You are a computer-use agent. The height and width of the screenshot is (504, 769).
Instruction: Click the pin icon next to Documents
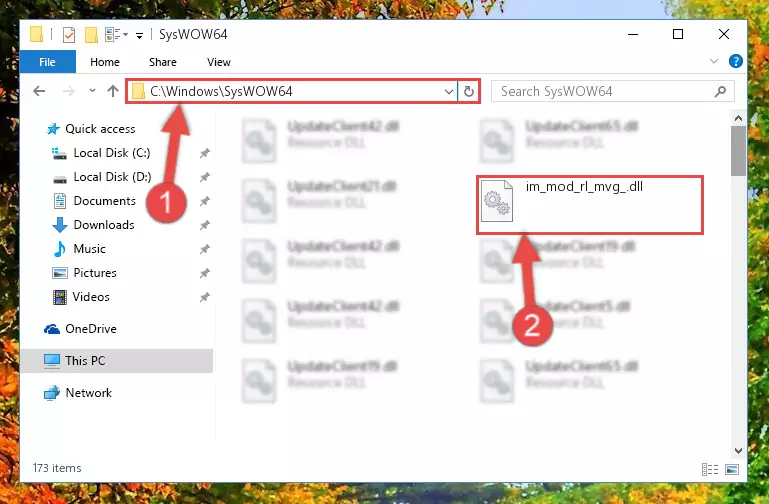pyautogui.click(x=205, y=202)
